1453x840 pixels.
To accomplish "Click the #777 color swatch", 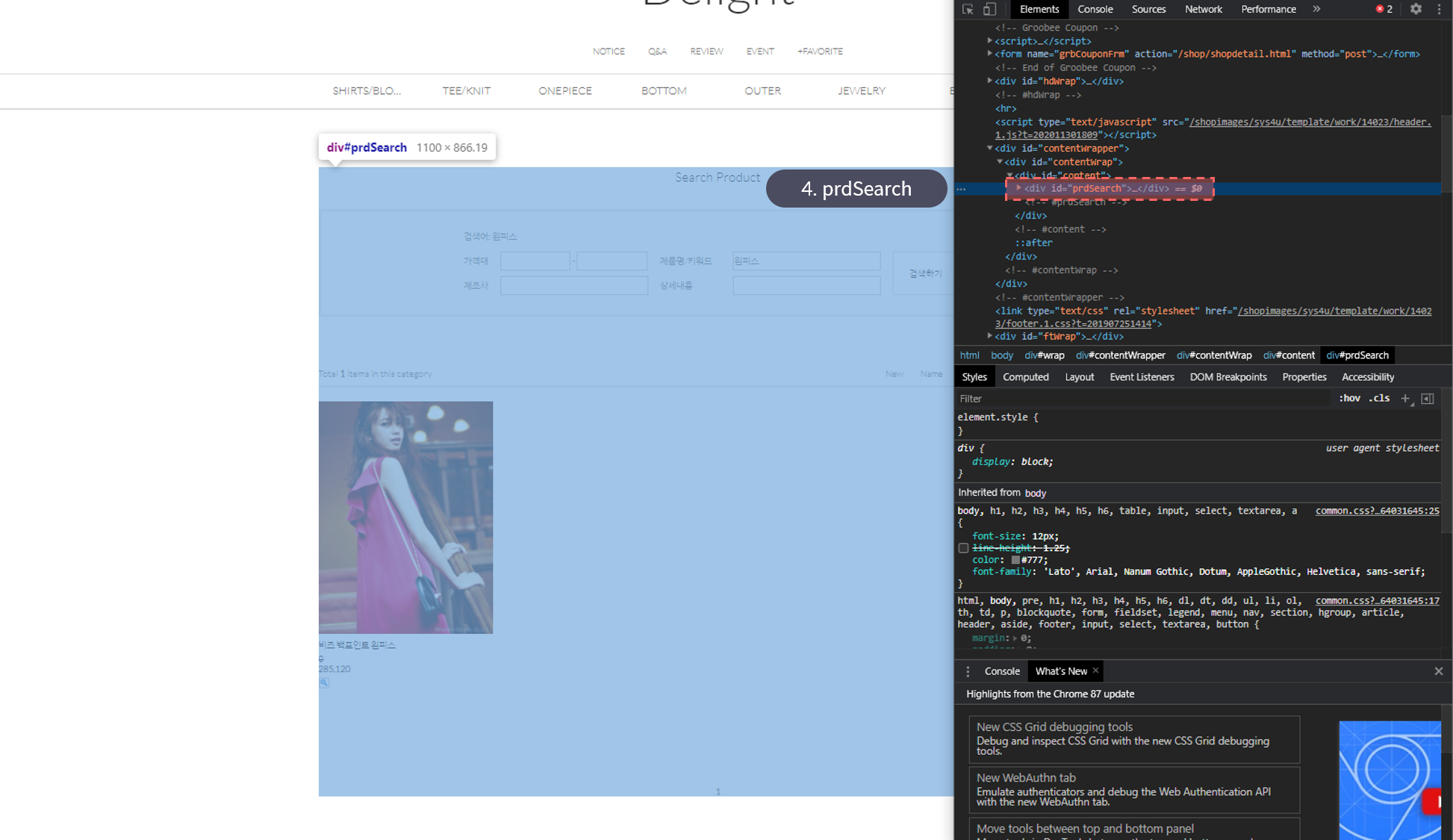I will click(1015, 560).
